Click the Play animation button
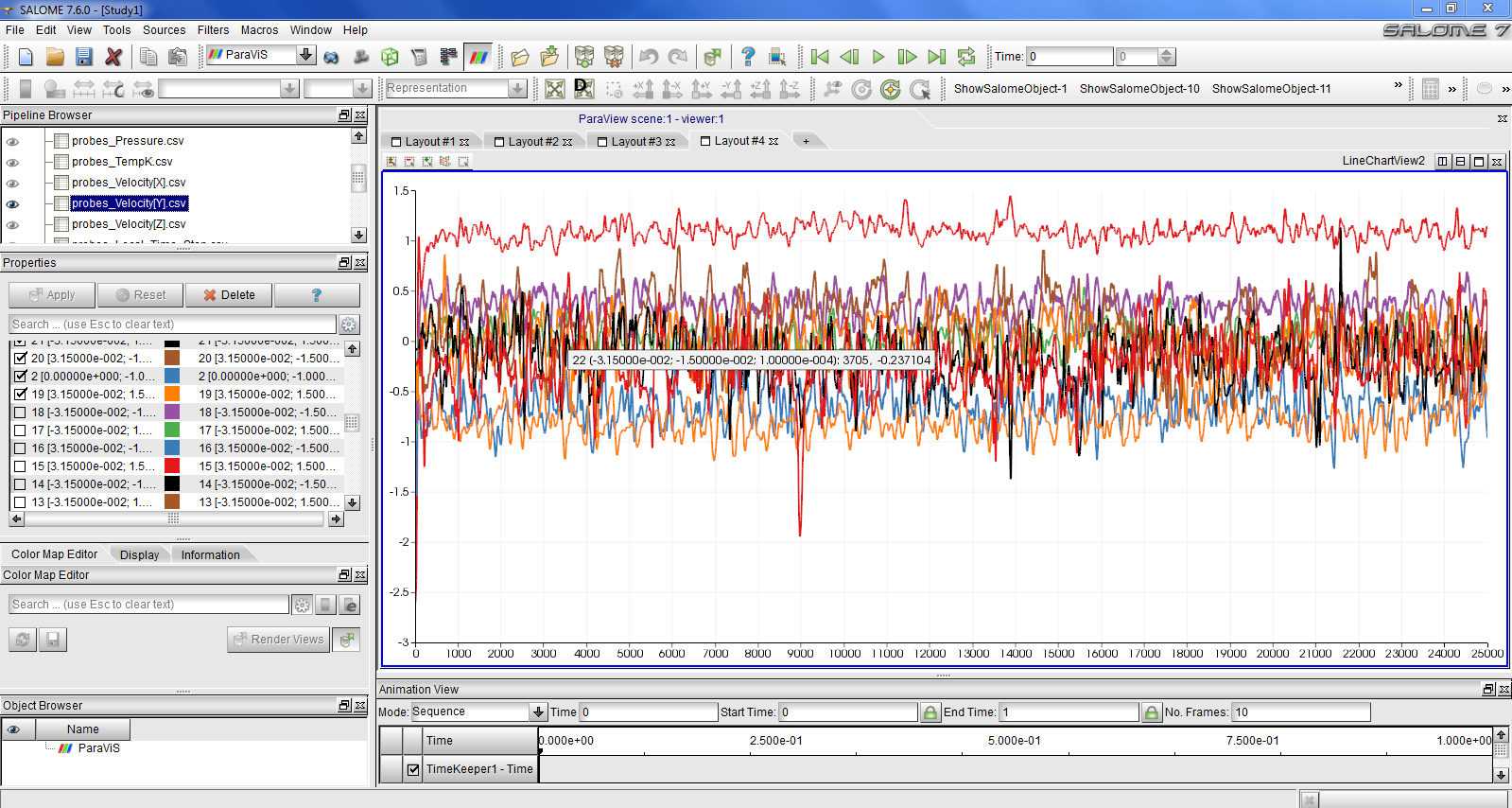The height and width of the screenshot is (808, 1512). (878, 57)
